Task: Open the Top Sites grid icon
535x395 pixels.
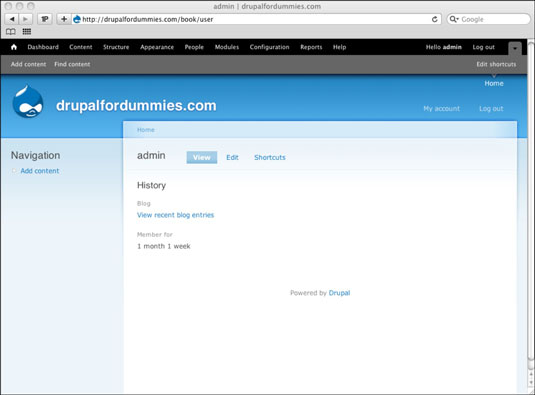Action: [x=27, y=32]
